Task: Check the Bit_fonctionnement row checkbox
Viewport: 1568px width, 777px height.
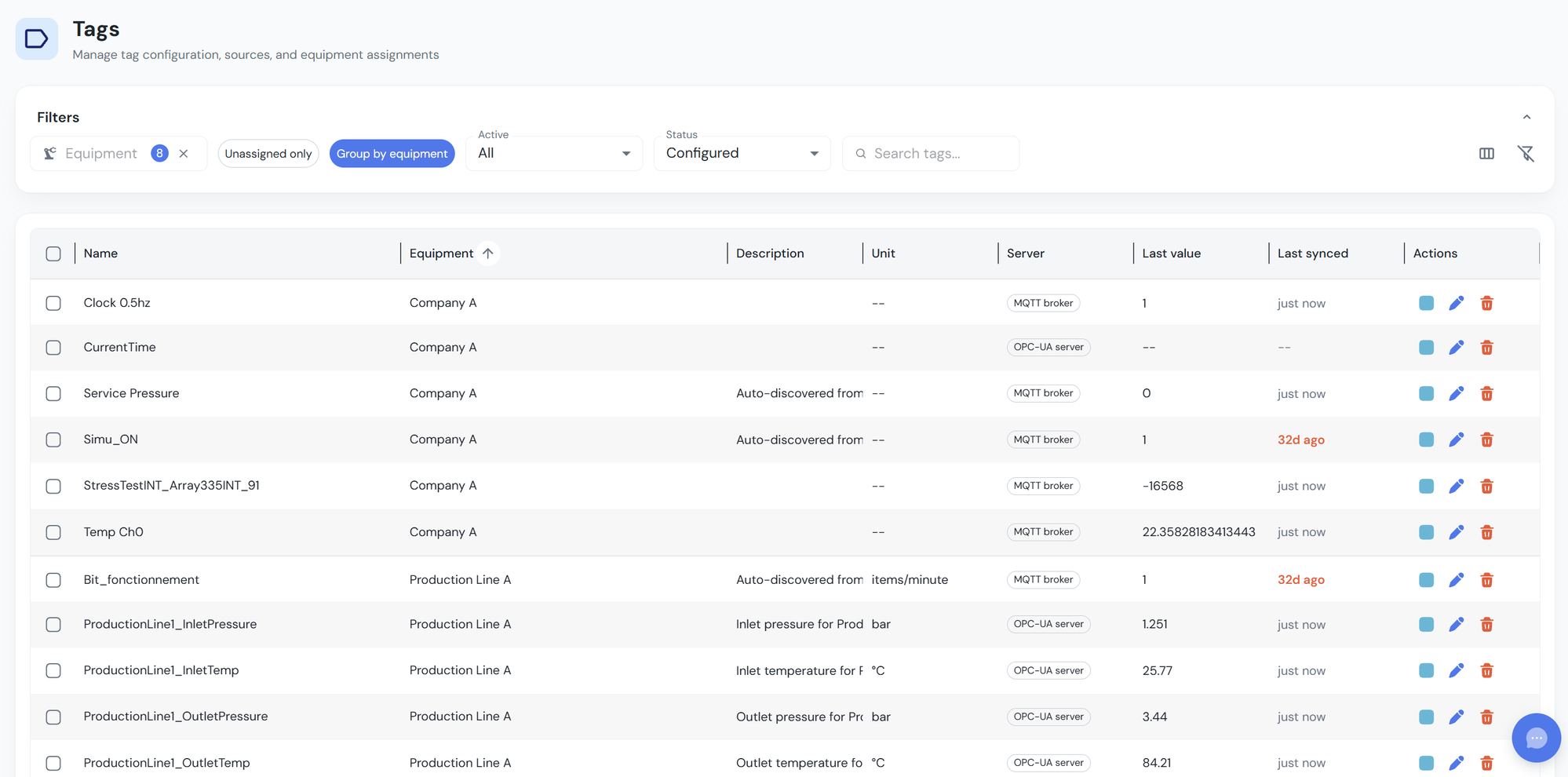Action: (x=53, y=580)
